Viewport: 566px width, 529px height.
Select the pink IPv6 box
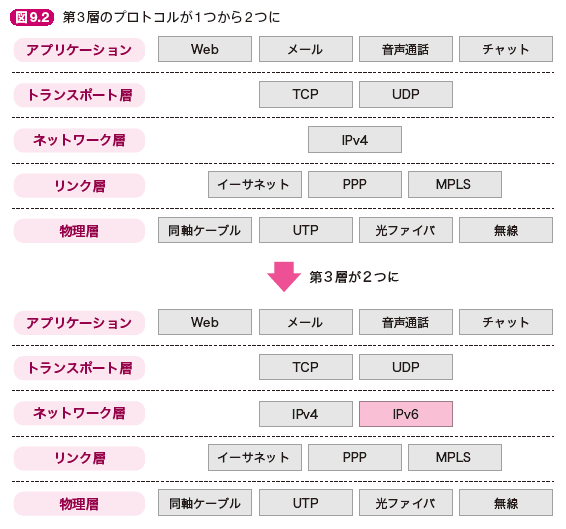point(406,414)
